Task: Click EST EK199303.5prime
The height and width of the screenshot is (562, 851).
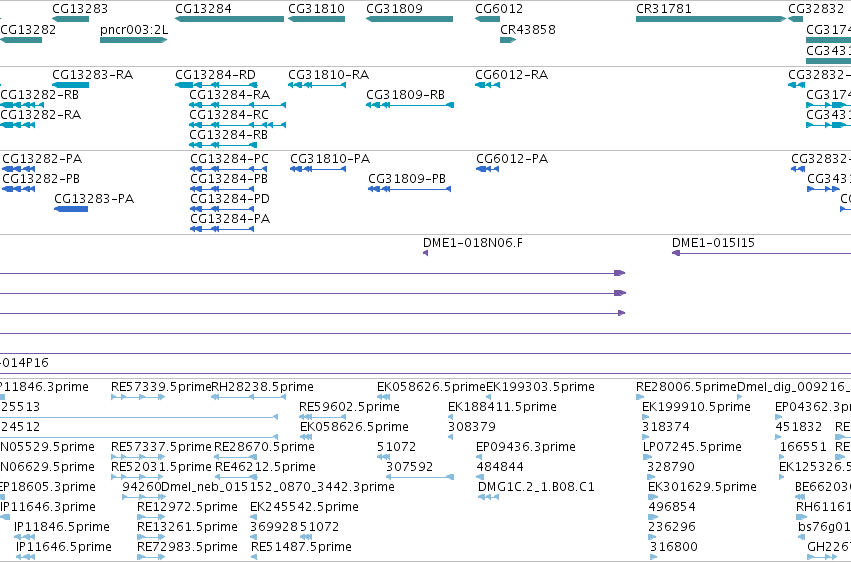Action: 488,398
